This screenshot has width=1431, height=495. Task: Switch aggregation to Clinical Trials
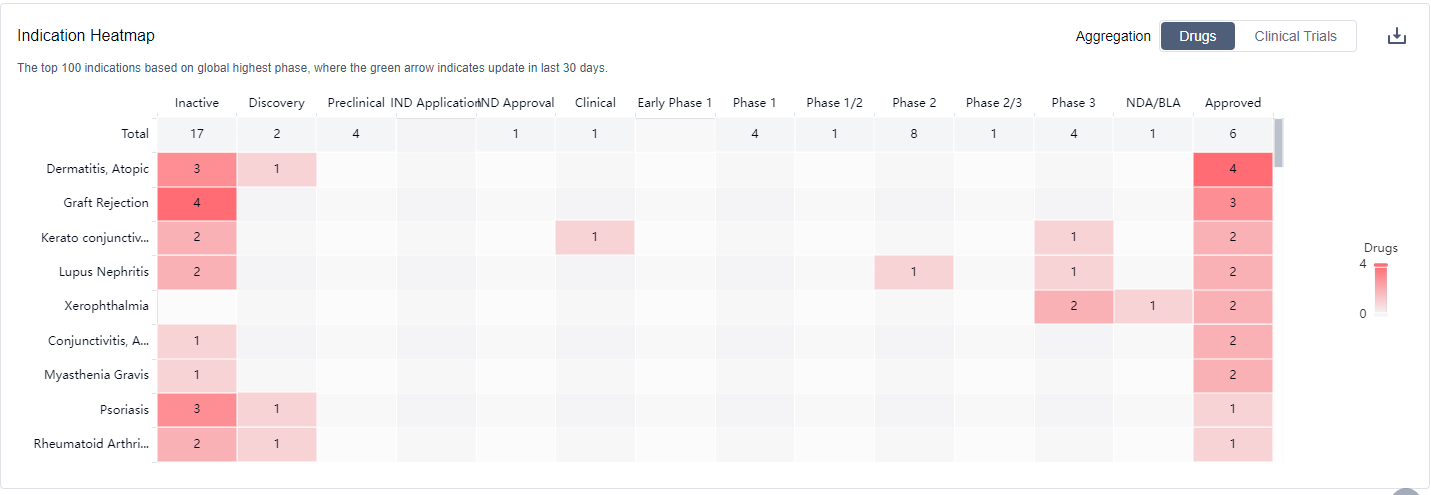1295,36
